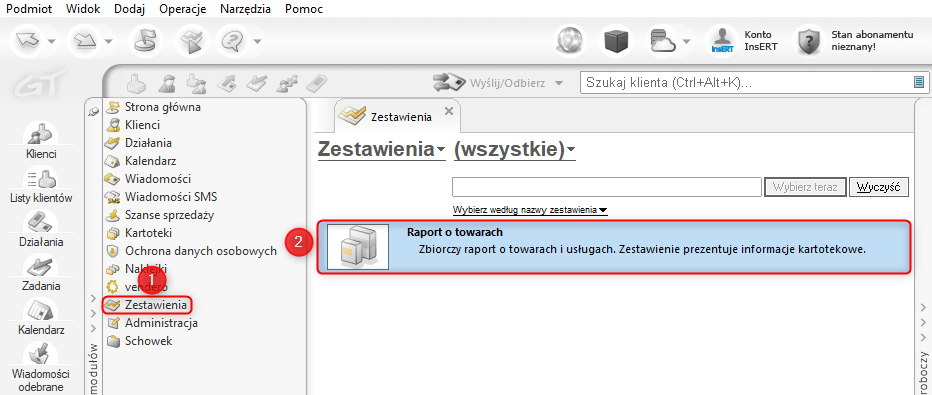Check the Stan abonamentu shield icon
This screenshot has width=932, height=395.
(809, 42)
